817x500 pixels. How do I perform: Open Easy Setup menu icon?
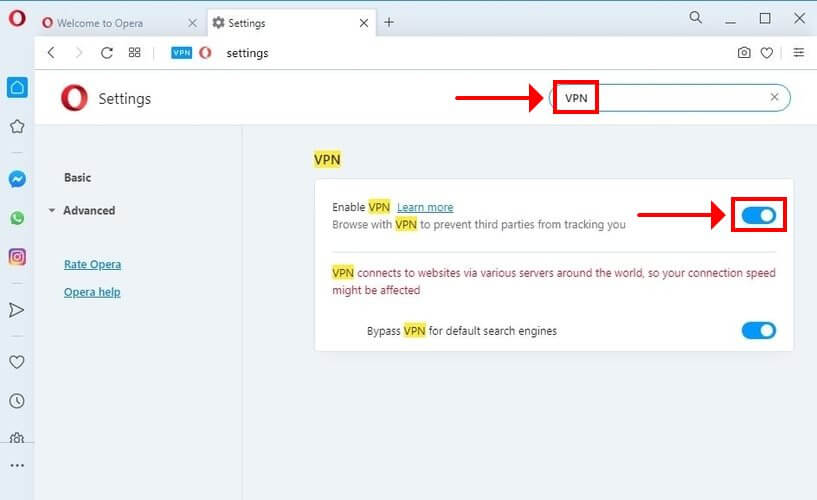click(798, 53)
